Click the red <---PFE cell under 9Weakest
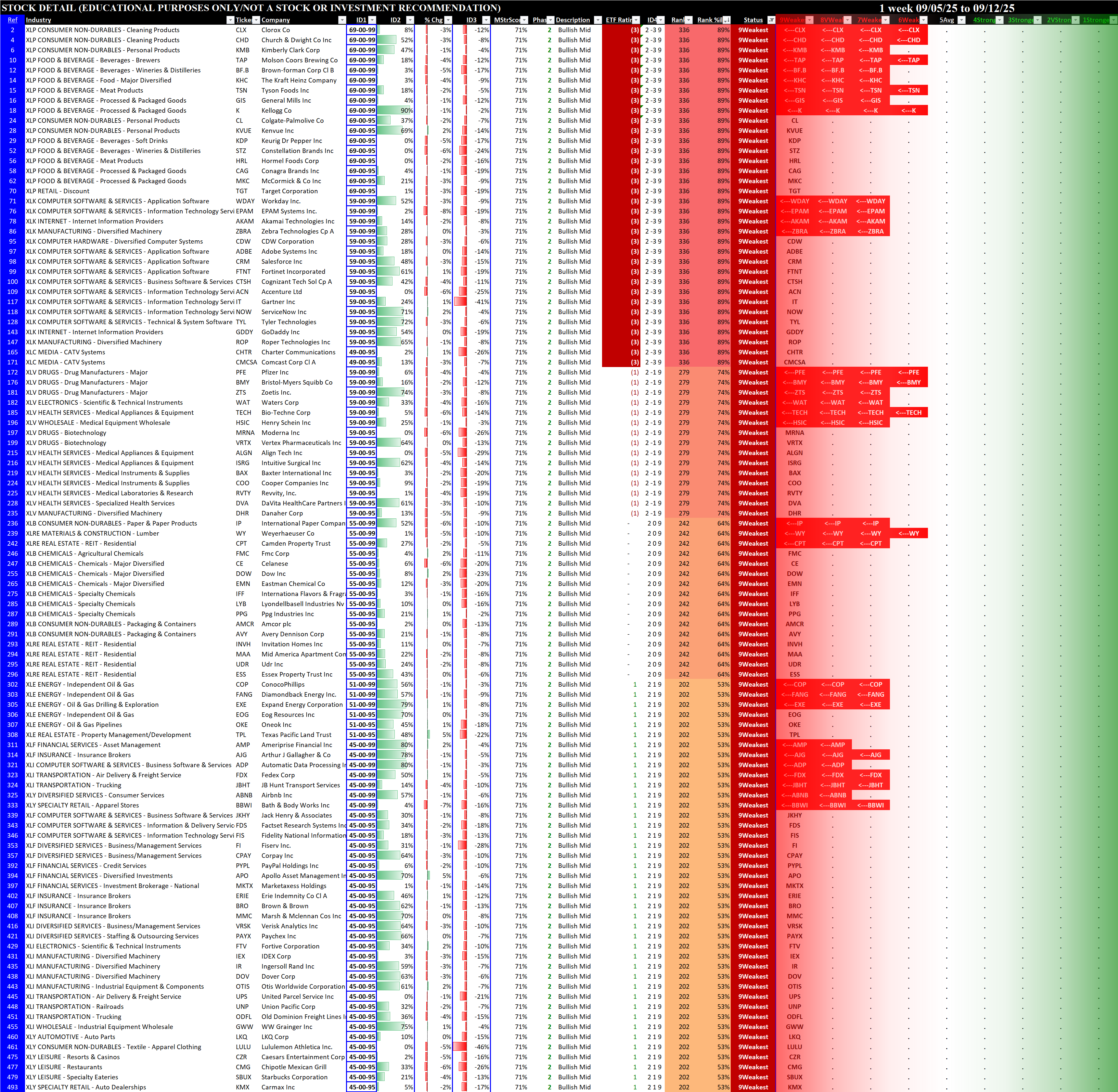 click(x=794, y=372)
